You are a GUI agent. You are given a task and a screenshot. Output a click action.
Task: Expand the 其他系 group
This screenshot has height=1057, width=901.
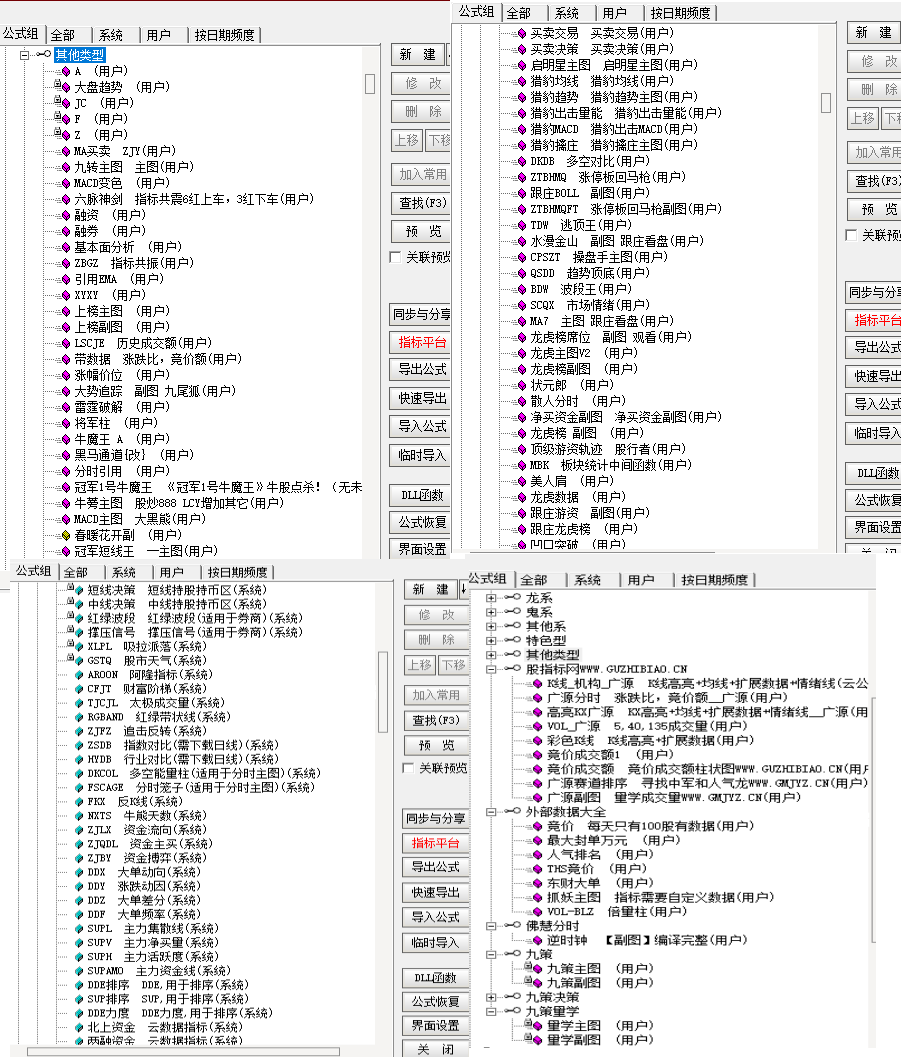491,626
